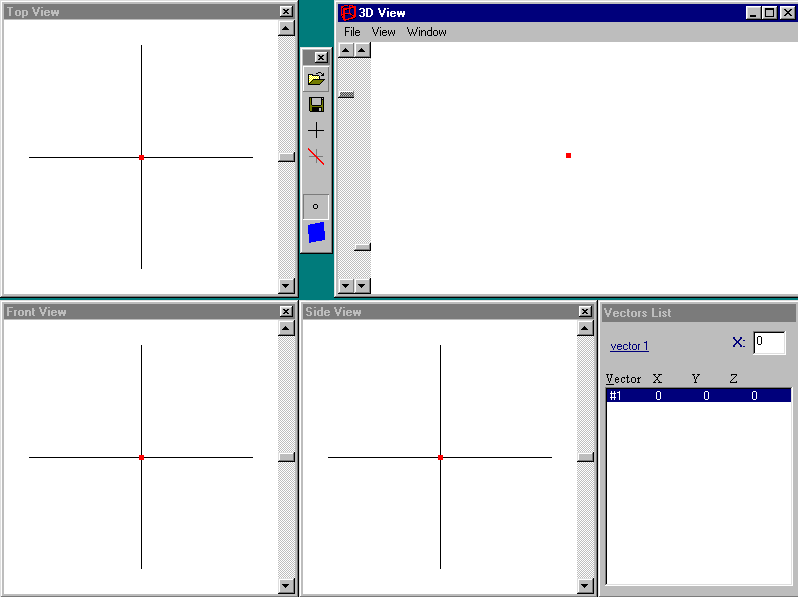Click the vector 1 link
Viewport: 798px width, 597px height.
coord(629,346)
